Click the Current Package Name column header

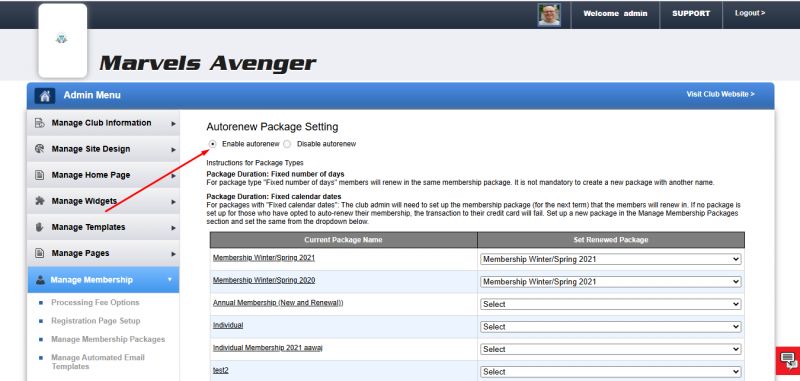[x=343, y=240]
